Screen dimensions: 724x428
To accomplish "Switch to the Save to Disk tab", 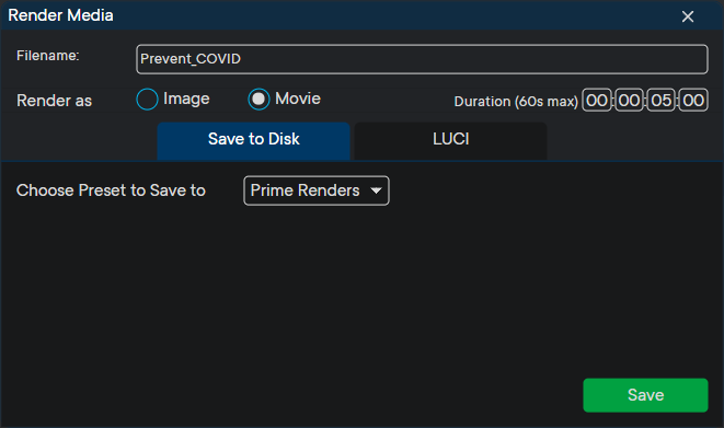I will pos(253,140).
